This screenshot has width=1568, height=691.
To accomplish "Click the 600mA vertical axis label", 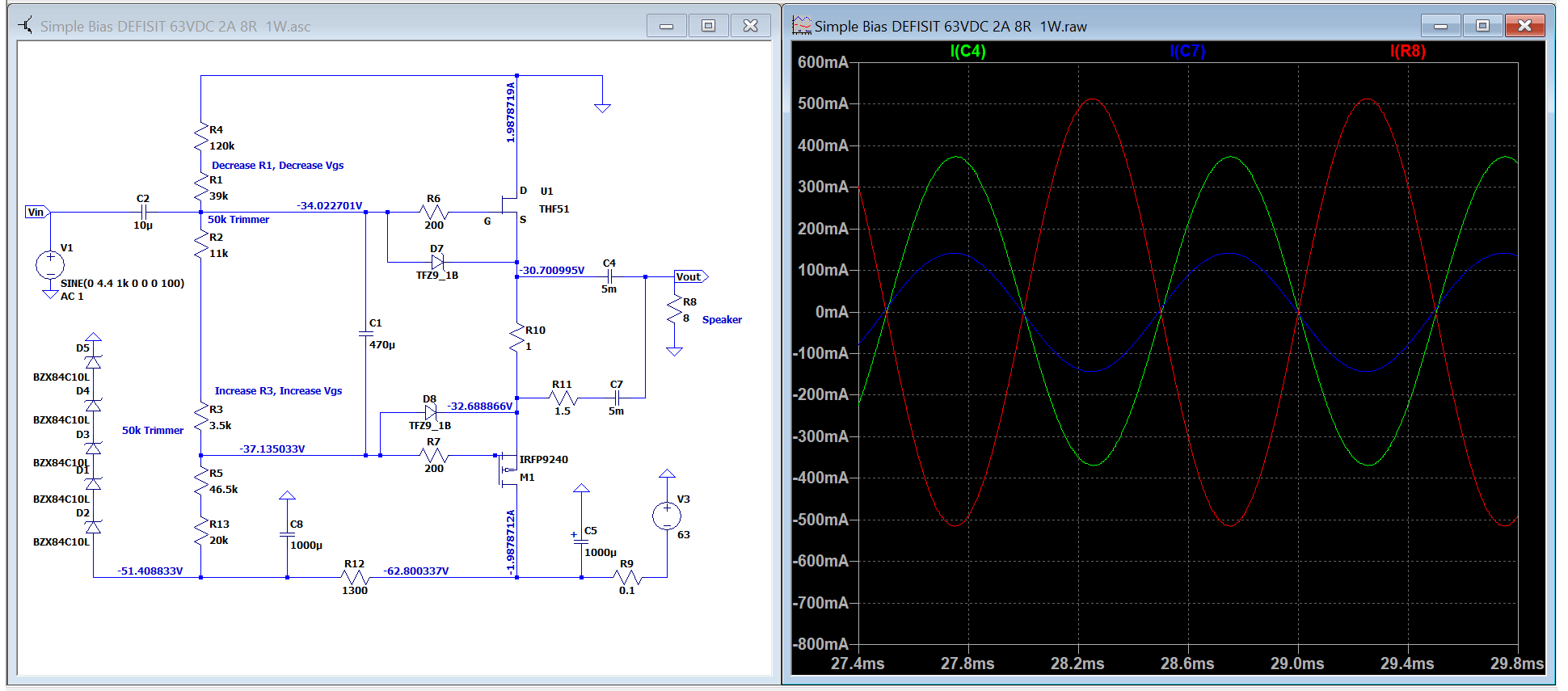I will (x=823, y=62).
